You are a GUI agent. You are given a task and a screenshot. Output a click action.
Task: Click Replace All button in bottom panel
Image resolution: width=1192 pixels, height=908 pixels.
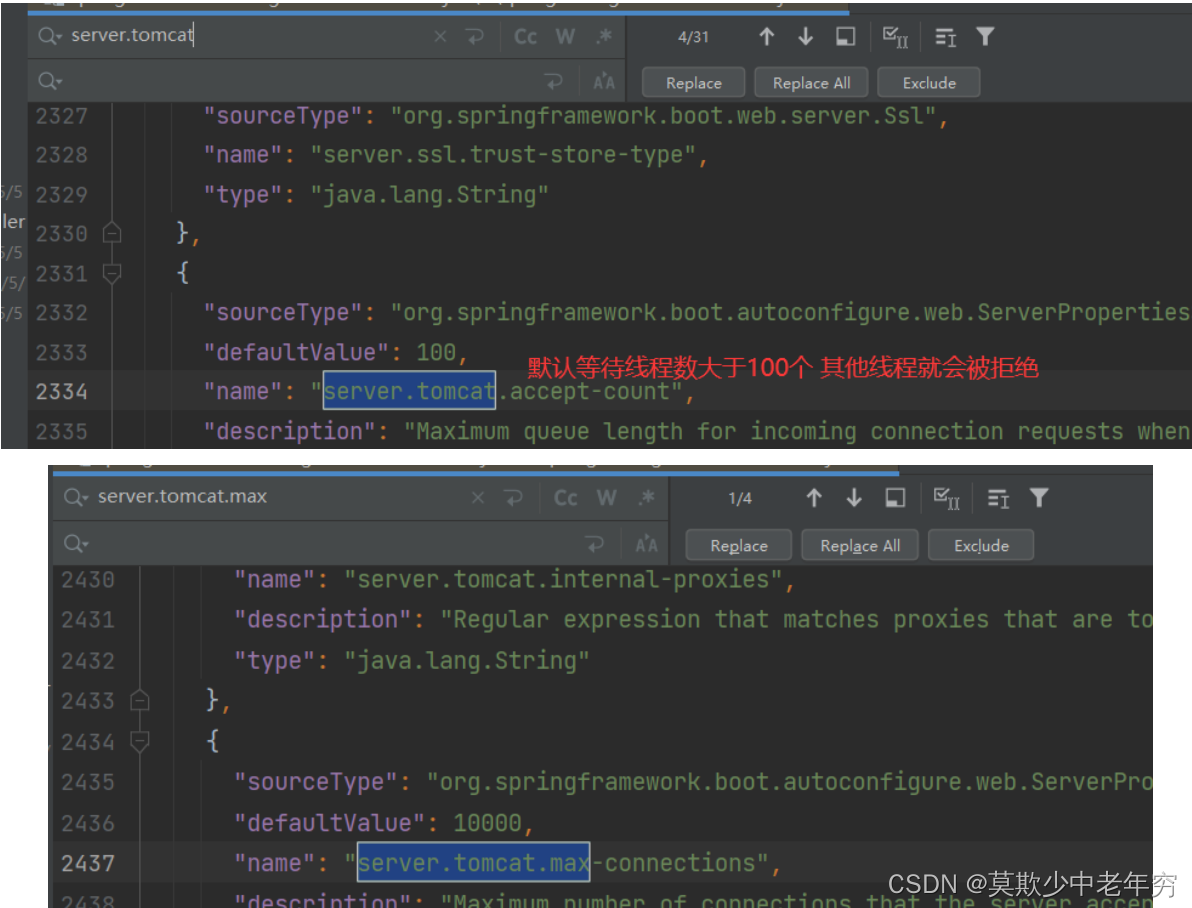click(x=860, y=545)
